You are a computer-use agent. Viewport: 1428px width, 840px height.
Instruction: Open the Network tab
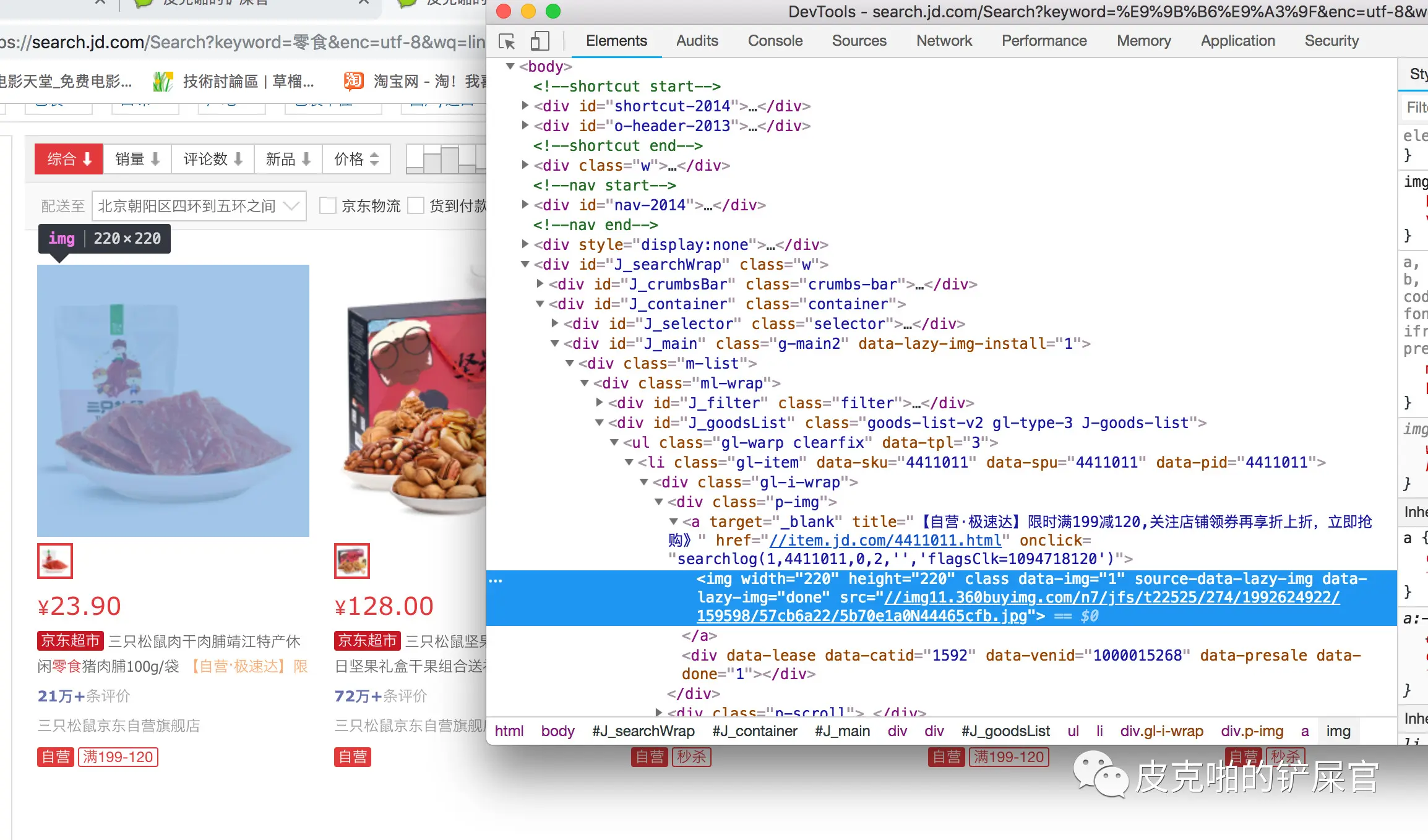[x=944, y=41]
